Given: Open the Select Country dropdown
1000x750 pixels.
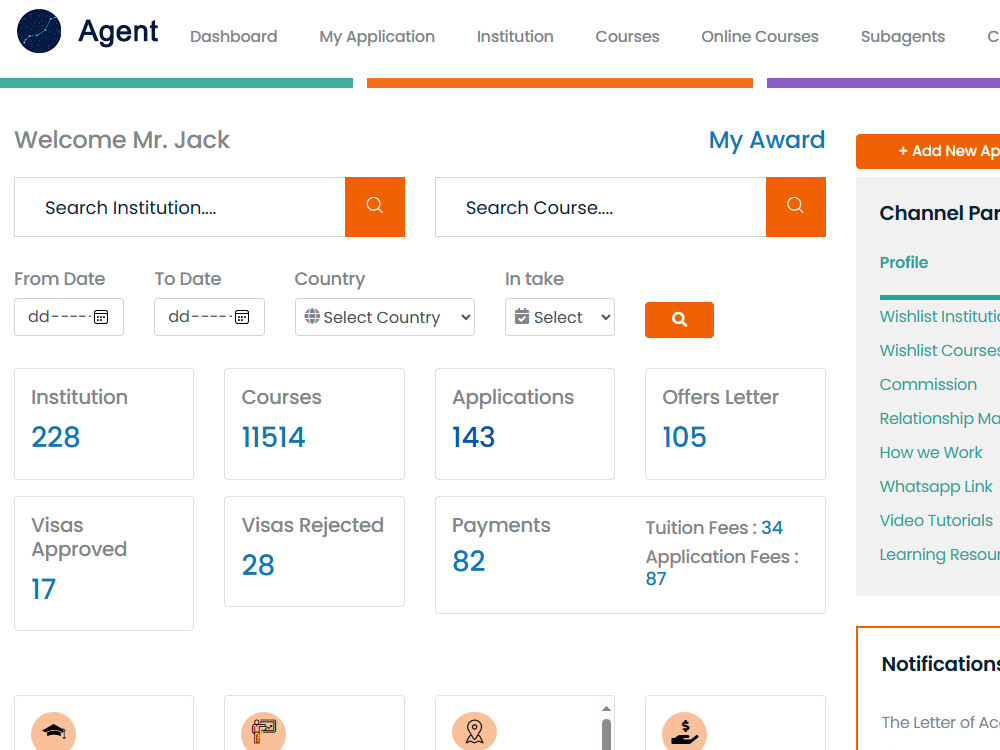Looking at the screenshot, I should [384, 317].
